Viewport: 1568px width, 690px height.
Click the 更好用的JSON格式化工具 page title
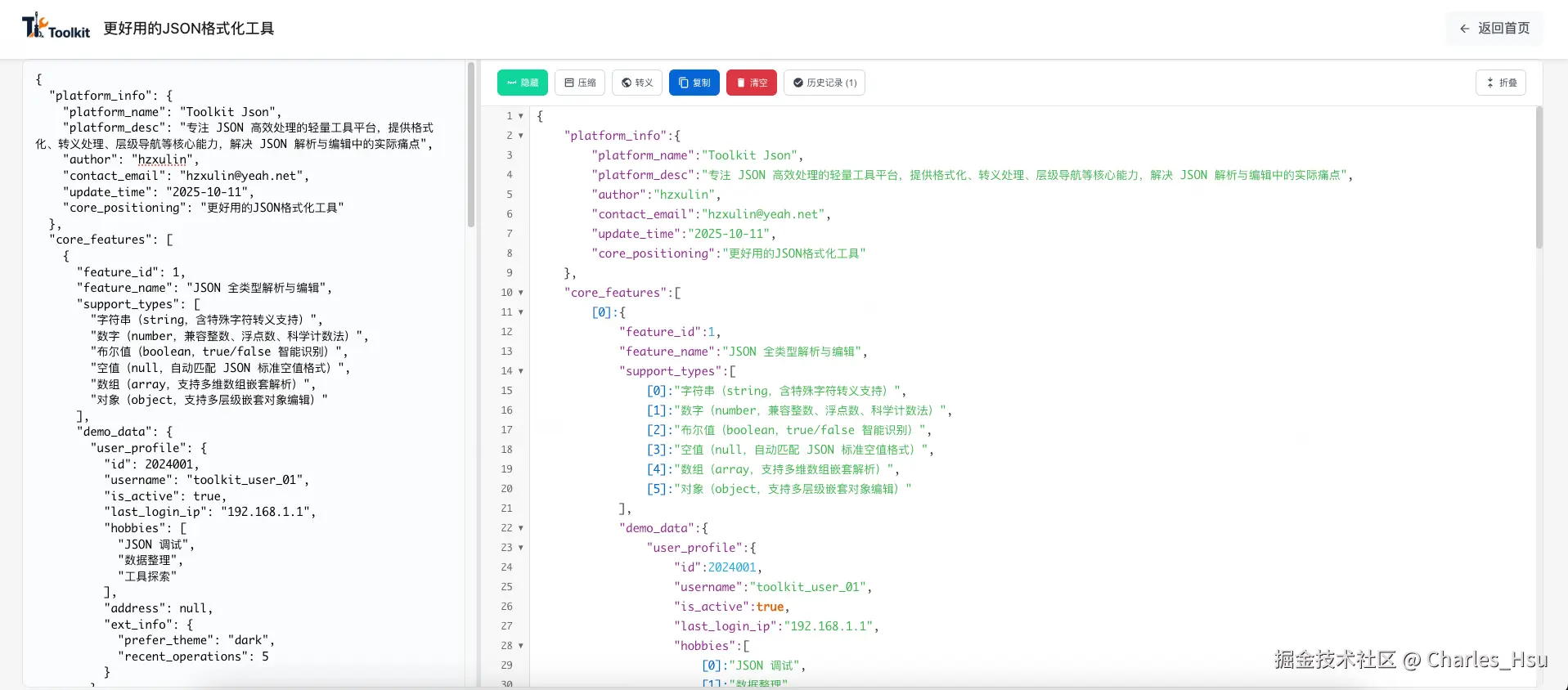(189, 29)
